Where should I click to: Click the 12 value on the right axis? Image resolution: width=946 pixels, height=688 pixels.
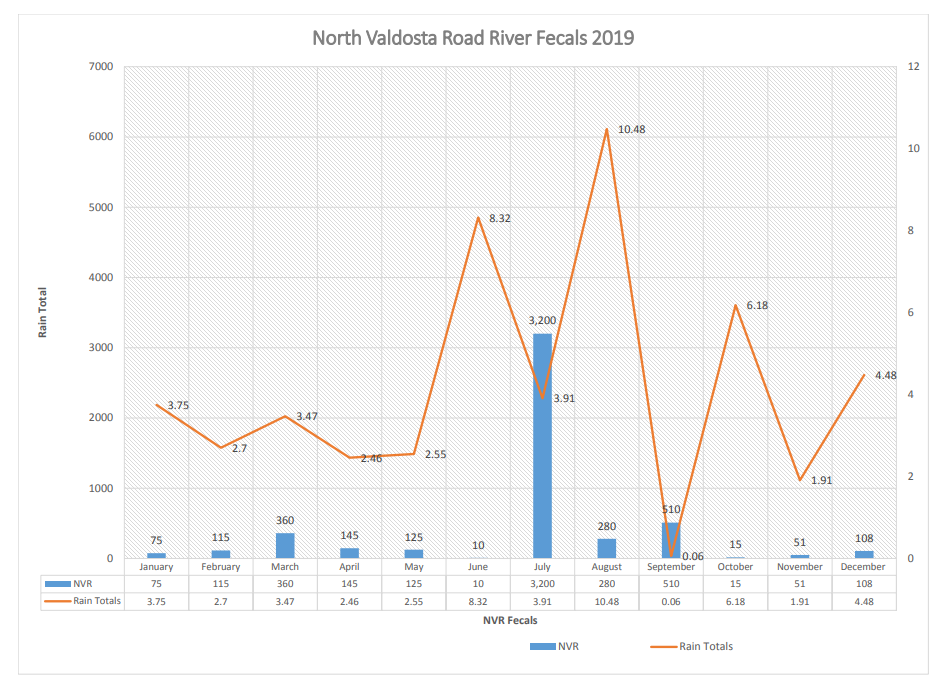click(913, 67)
